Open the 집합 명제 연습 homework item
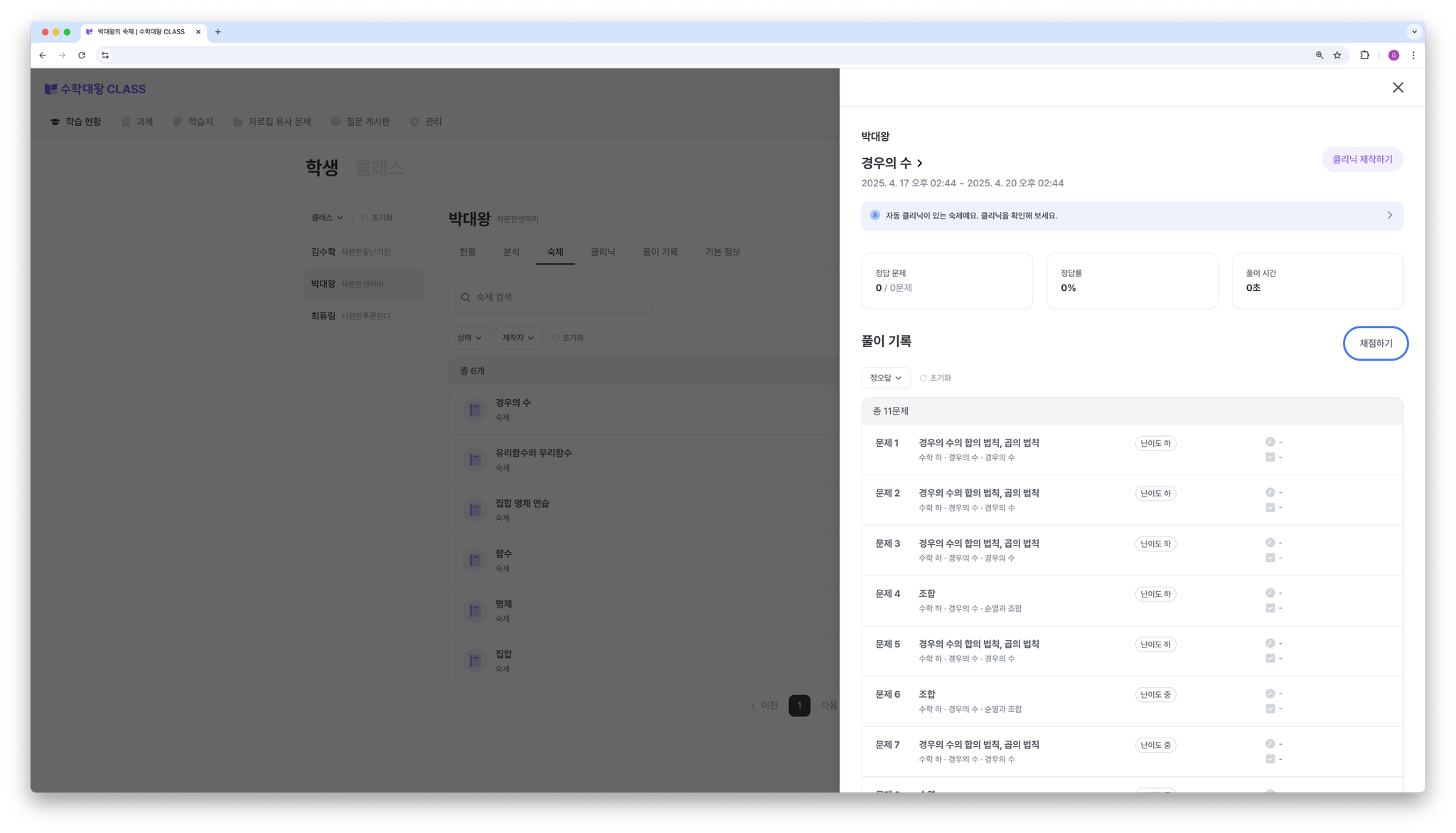This screenshot has width=1456, height=833. pos(644,510)
